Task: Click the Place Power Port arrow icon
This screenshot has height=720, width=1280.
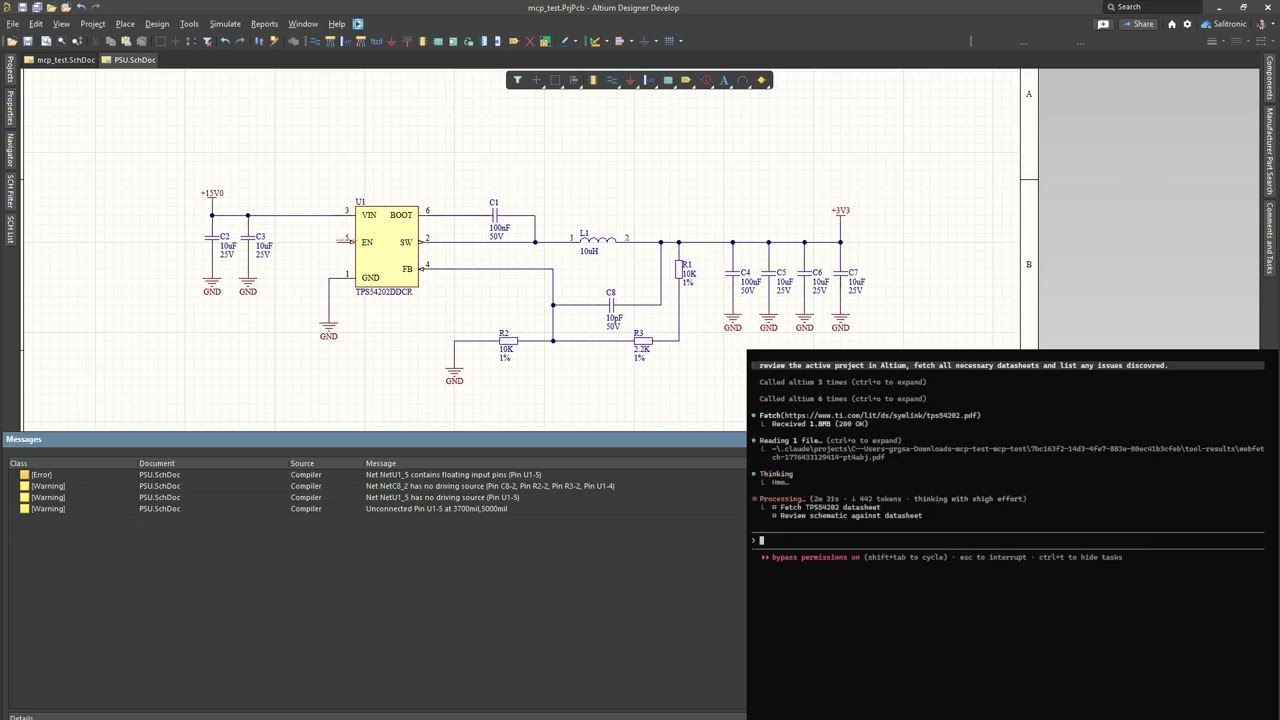Action: 630,80
